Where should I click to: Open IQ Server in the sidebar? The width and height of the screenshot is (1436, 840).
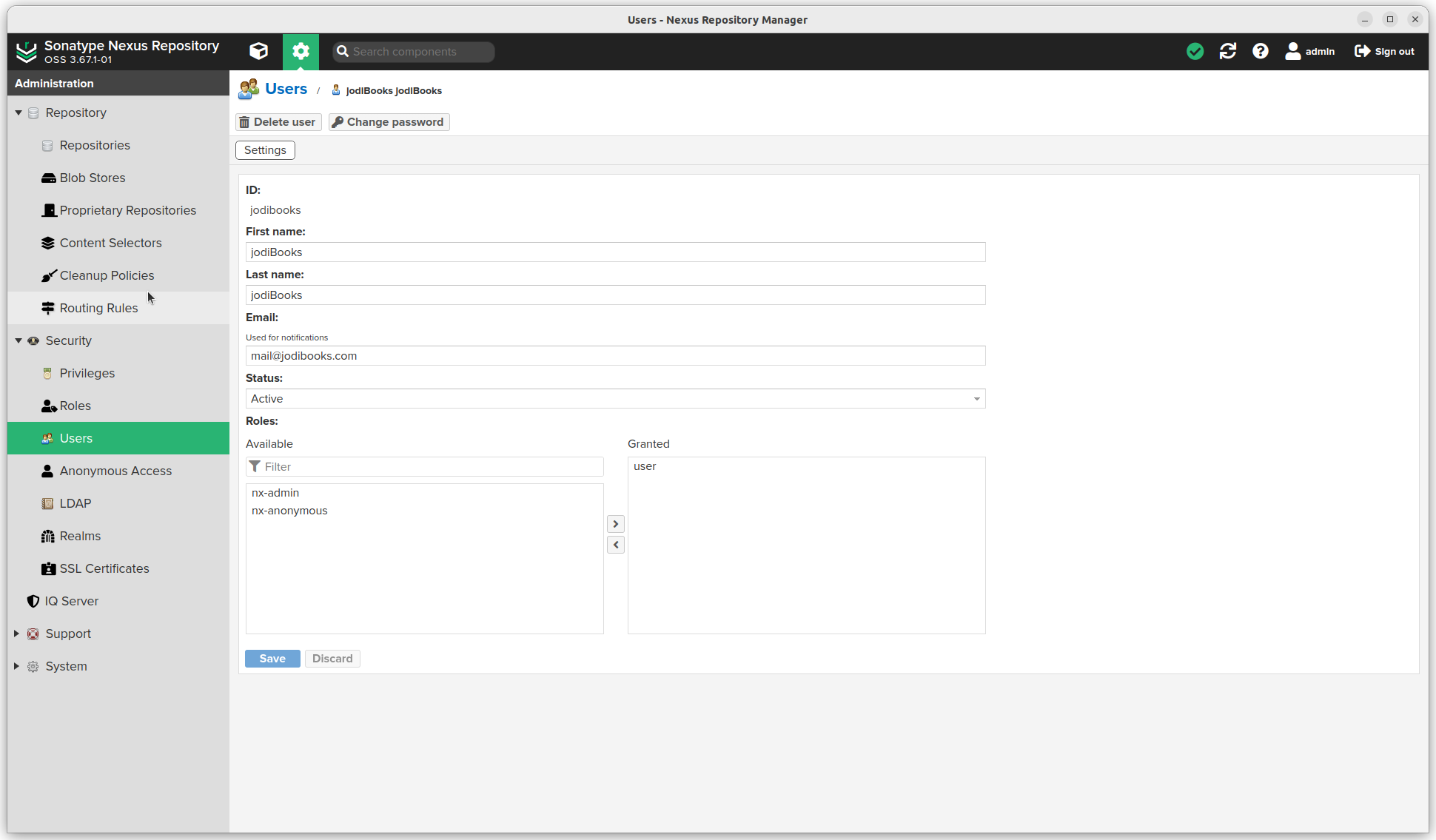tap(118, 601)
